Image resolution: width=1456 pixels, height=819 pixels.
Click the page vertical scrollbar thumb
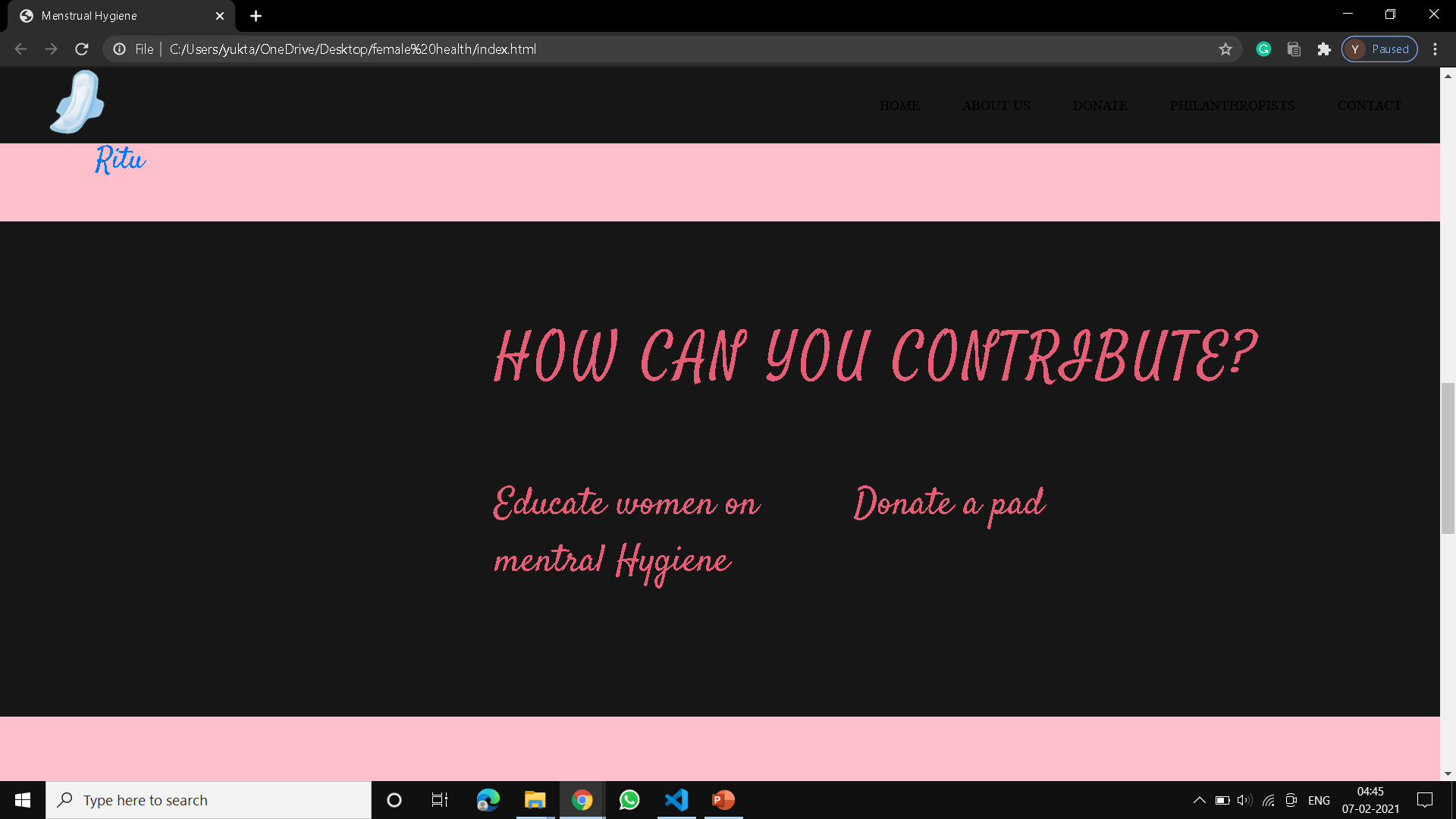(1448, 459)
